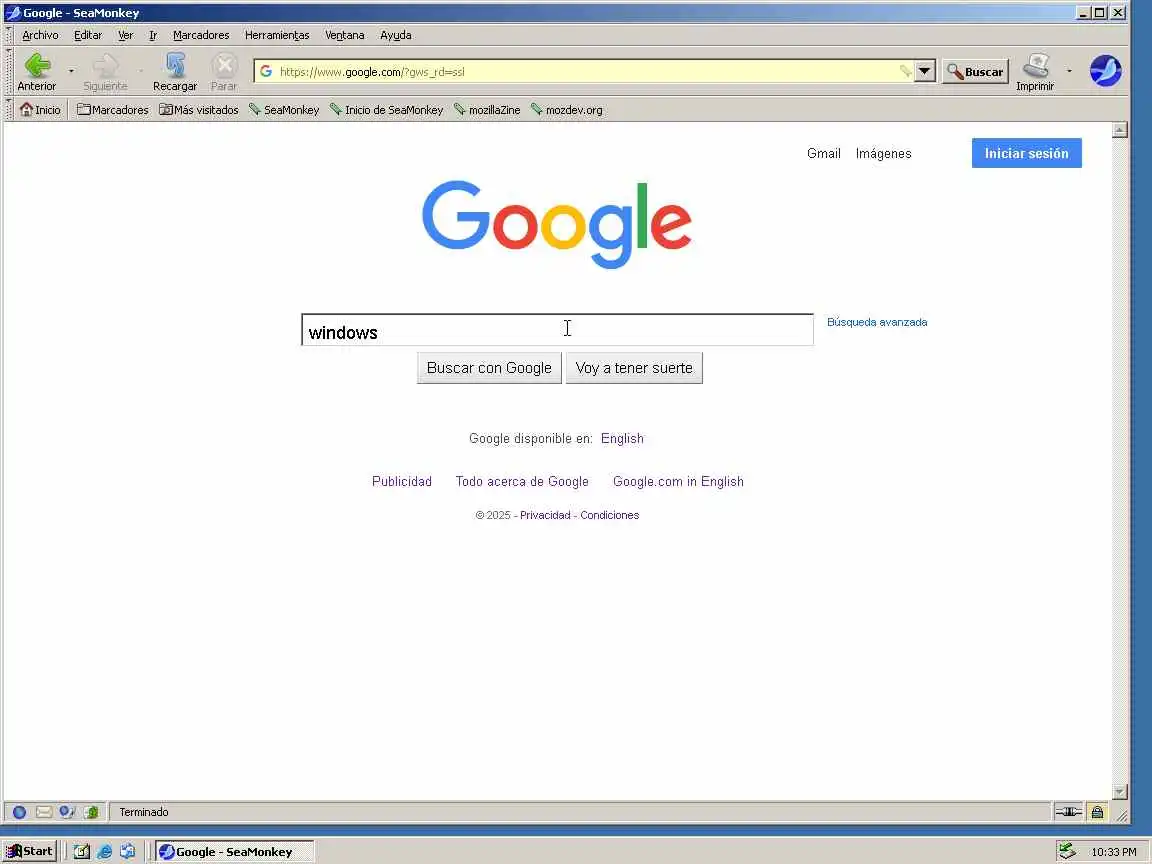Open the Windows Start menu

click(x=29, y=852)
